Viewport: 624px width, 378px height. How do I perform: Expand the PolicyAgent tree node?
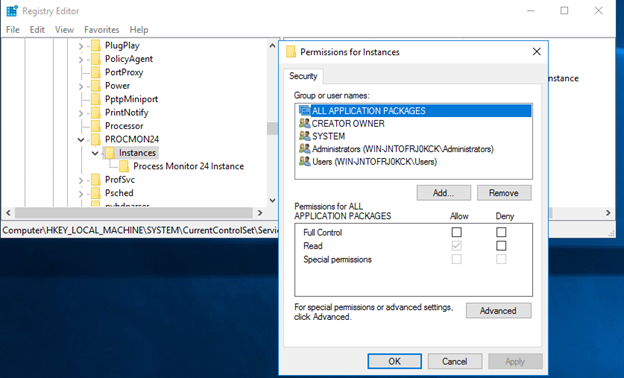click(81, 60)
